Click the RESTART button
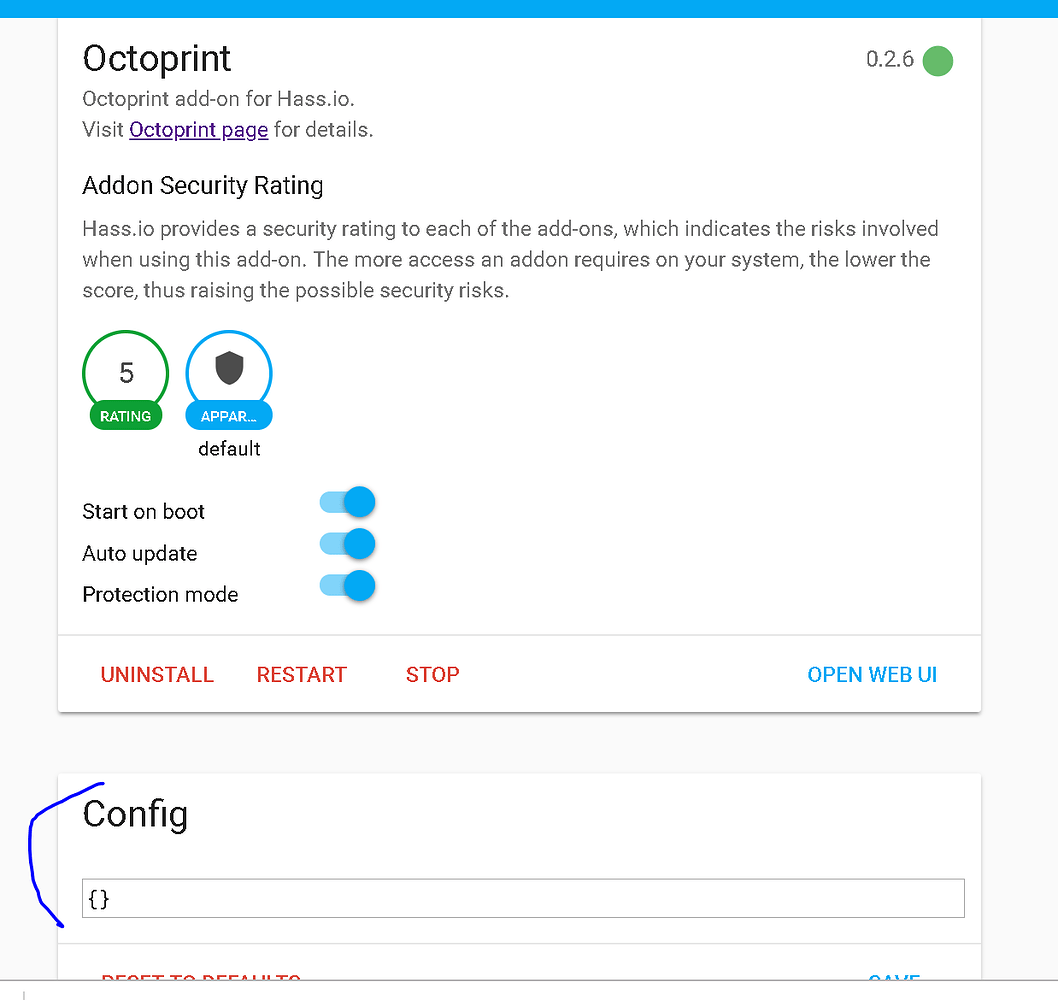This screenshot has height=1000, width=1058. pos(301,675)
